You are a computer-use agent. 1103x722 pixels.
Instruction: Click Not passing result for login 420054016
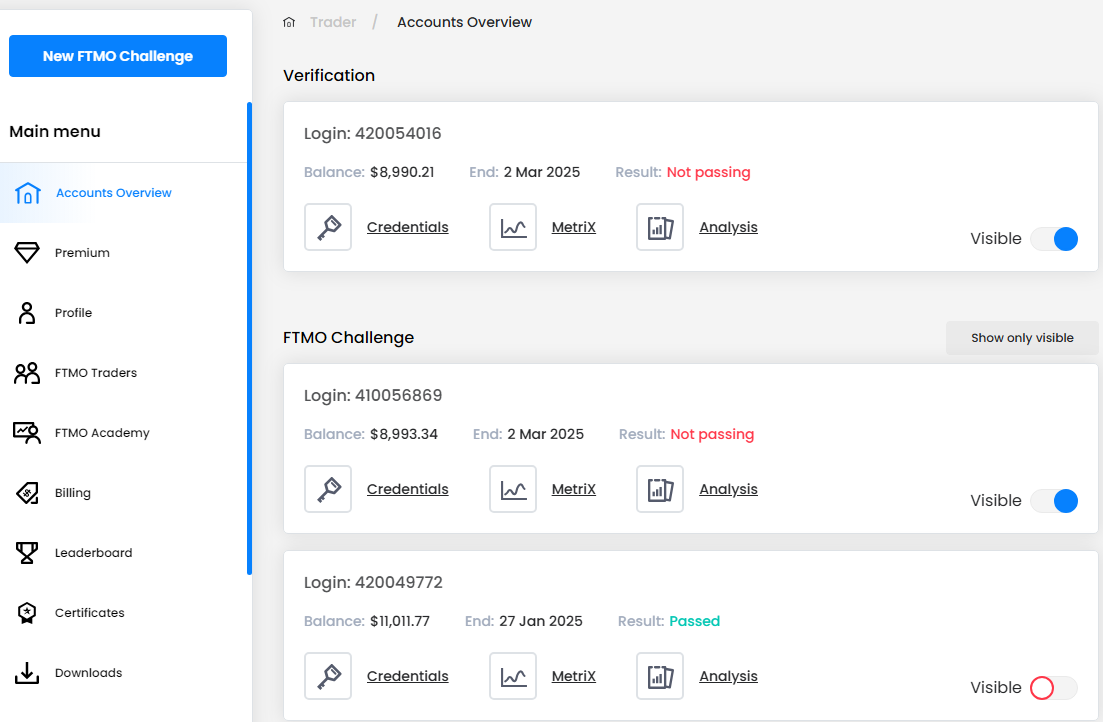point(708,172)
